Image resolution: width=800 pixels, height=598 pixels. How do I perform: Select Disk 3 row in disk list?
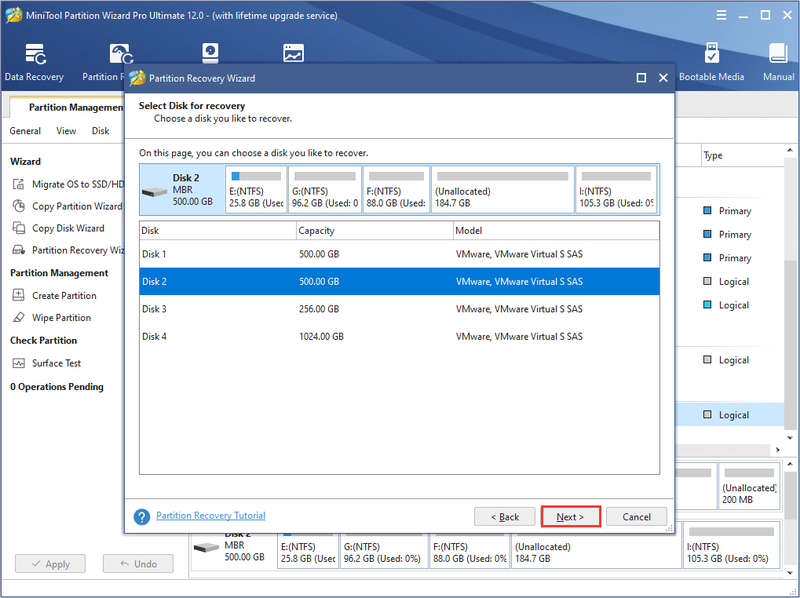tap(399, 309)
